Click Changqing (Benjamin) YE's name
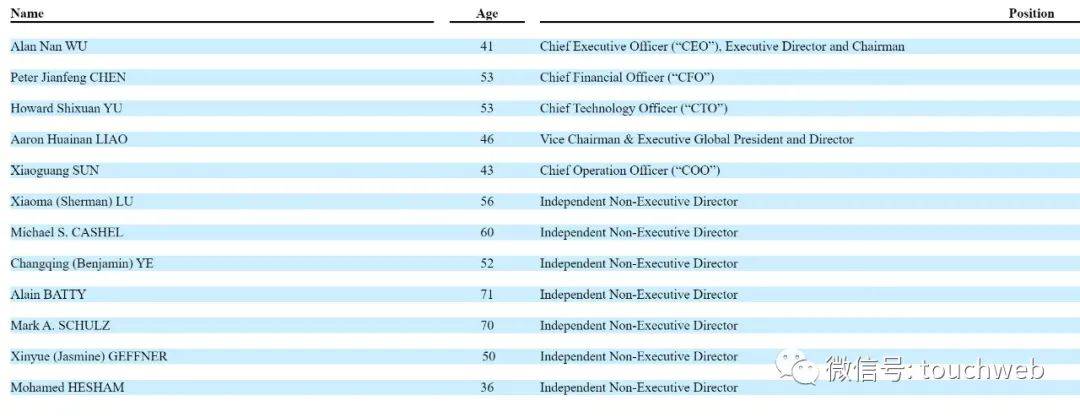The height and width of the screenshot is (417, 1080). click(82, 263)
